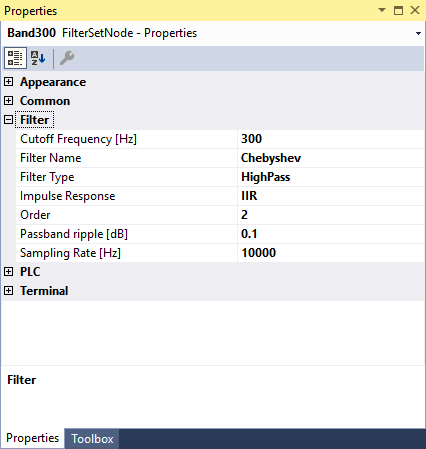Edit the Cutoff Frequency value 300
Viewport: 426px width, 449px height.
click(331, 139)
